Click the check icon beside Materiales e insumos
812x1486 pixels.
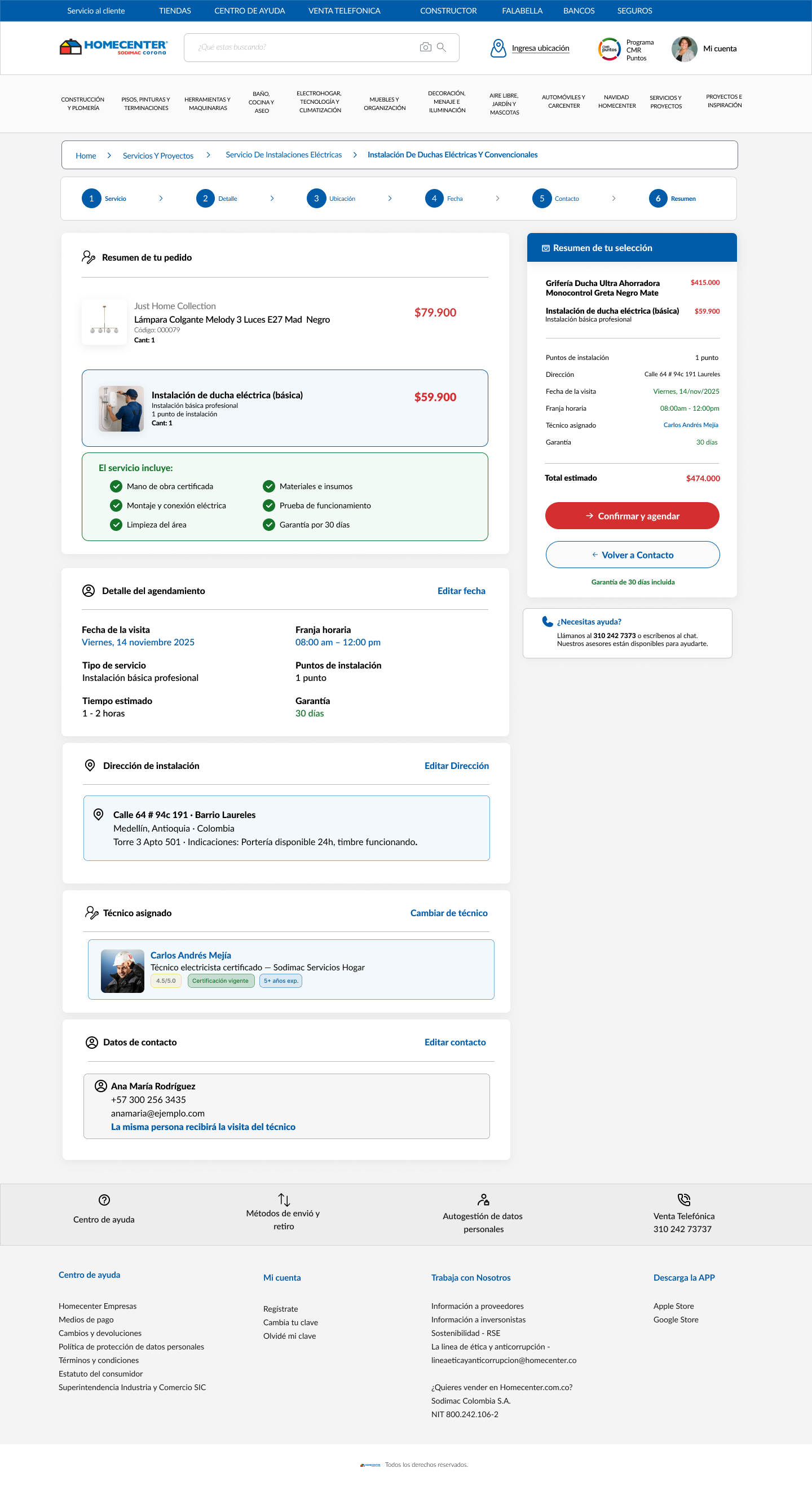tap(269, 486)
